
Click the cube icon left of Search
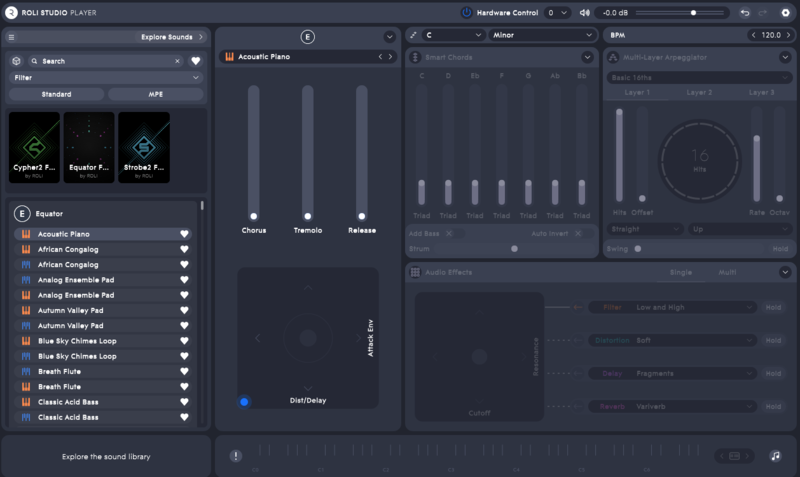(x=17, y=61)
